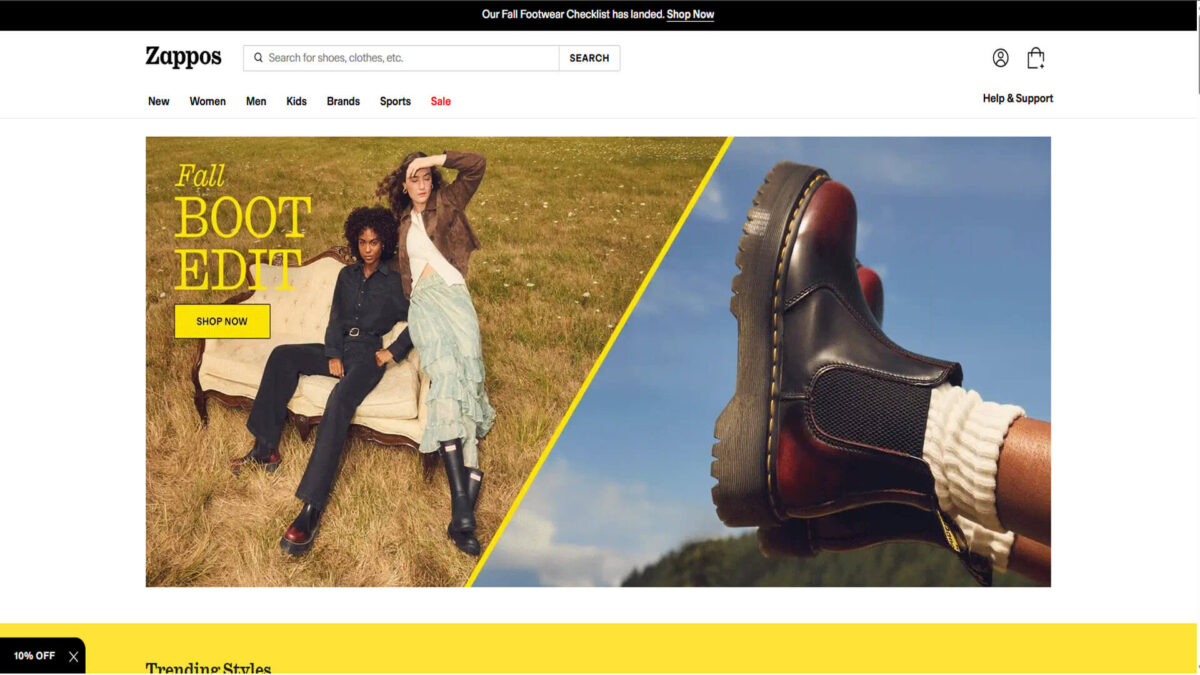Select the Kids navigation item
Viewport: 1200px width, 675px height.
(x=296, y=101)
